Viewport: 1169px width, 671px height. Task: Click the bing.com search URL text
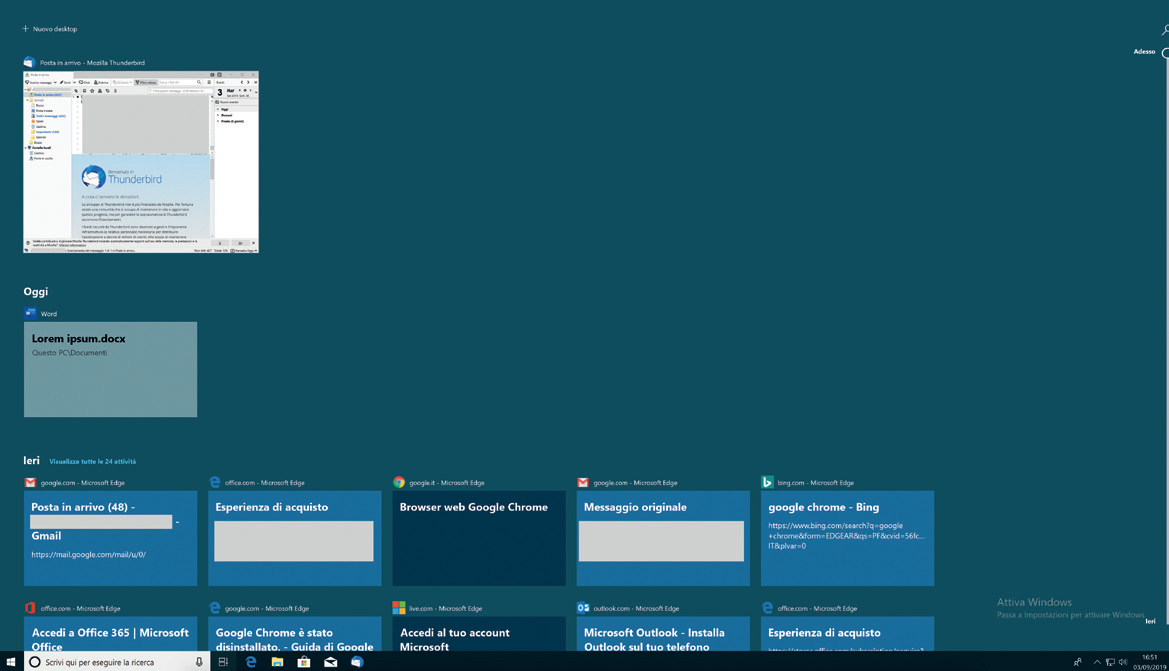tap(846, 535)
